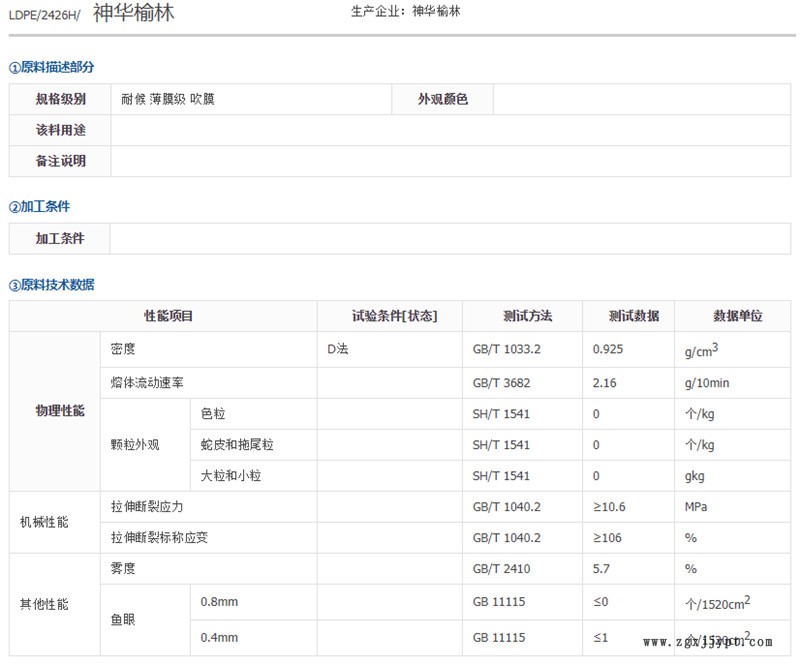The image size is (800, 664).
Task: Click the 密度 property row label
Action: pos(123,349)
